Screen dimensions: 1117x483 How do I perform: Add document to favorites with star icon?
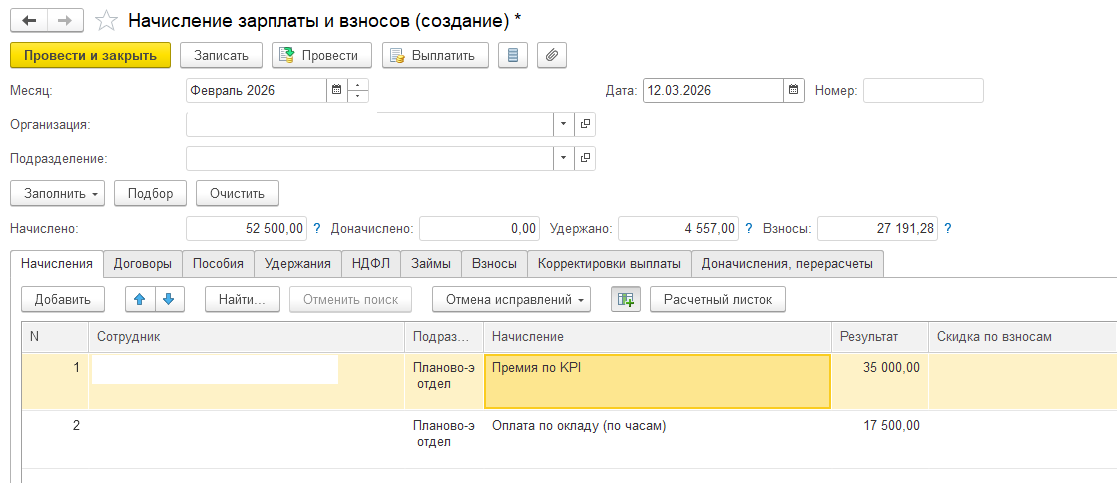click(105, 20)
